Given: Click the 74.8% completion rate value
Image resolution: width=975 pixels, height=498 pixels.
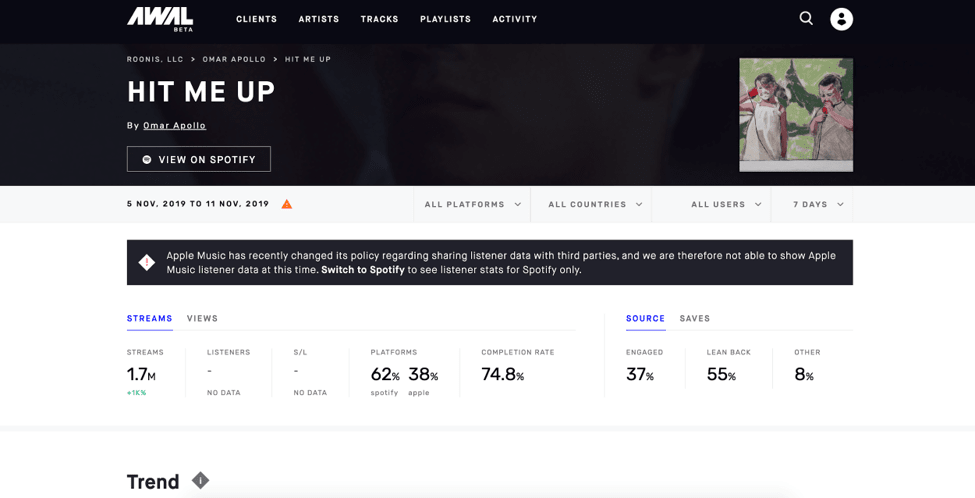Looking at the screenshot, I should (x=502, y=374).
